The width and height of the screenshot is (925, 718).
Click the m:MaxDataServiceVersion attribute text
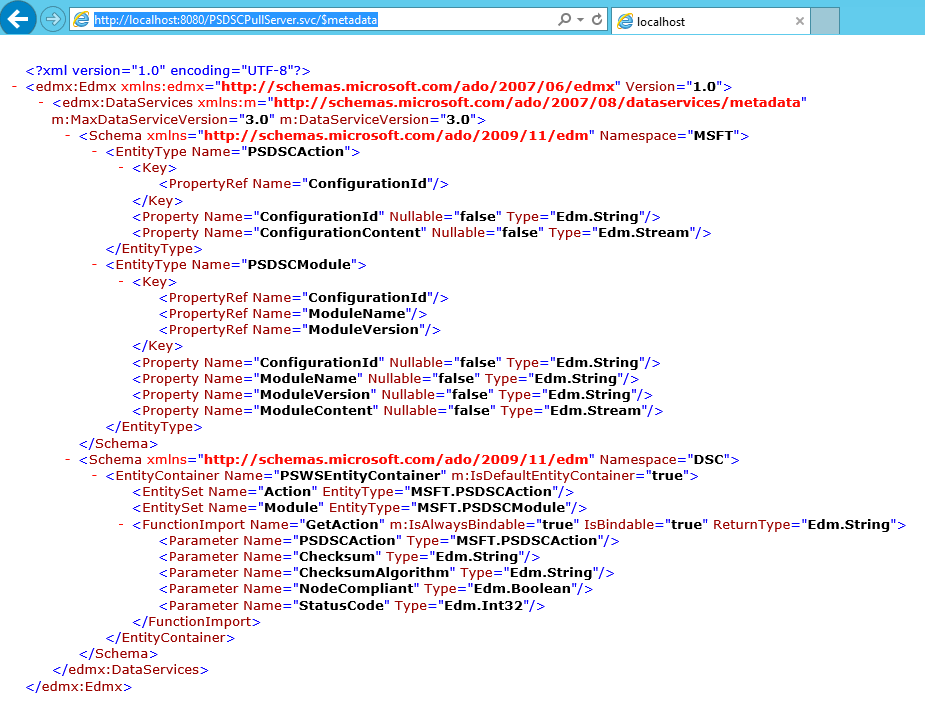click(x=163, y=120)
